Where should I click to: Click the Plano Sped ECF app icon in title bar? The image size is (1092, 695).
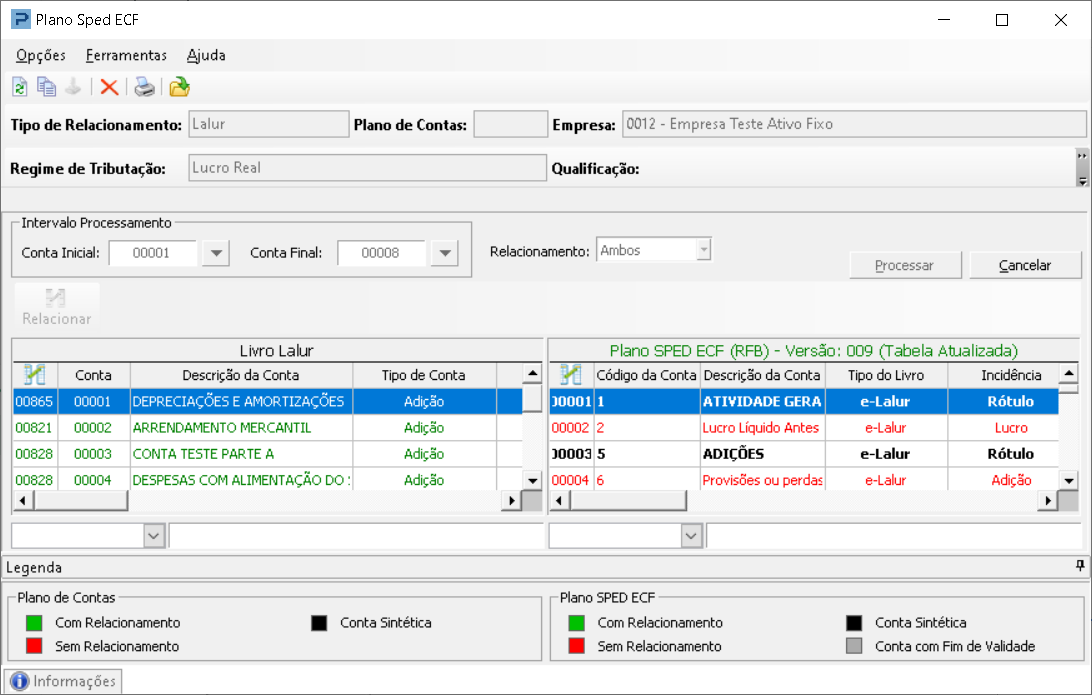coord(21,19)
